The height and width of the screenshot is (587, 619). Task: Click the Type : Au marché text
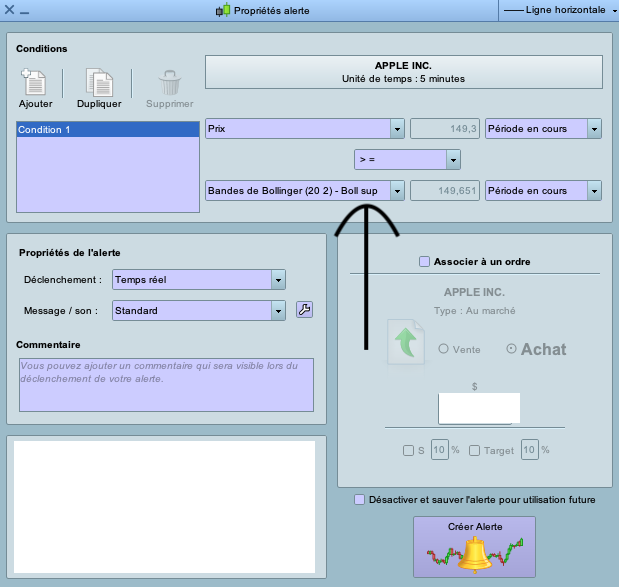point(475,311)
